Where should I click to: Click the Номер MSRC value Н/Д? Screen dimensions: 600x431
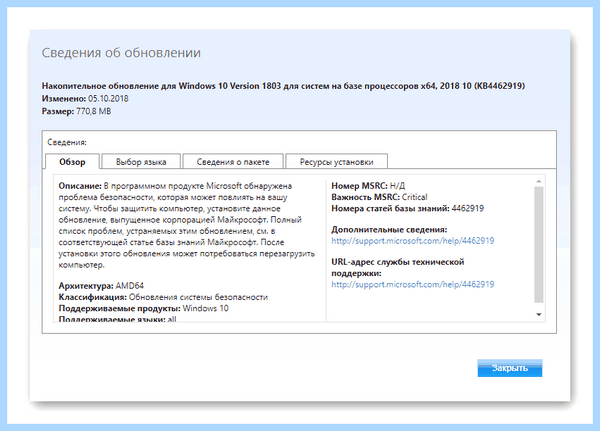(x=397, y=186)
